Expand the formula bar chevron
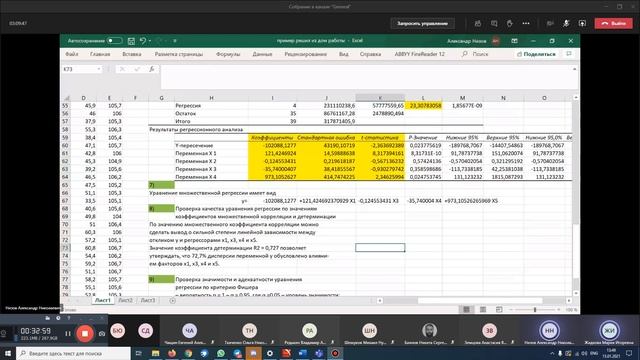This screenshot has width=640, height=360. click(574, 69)
